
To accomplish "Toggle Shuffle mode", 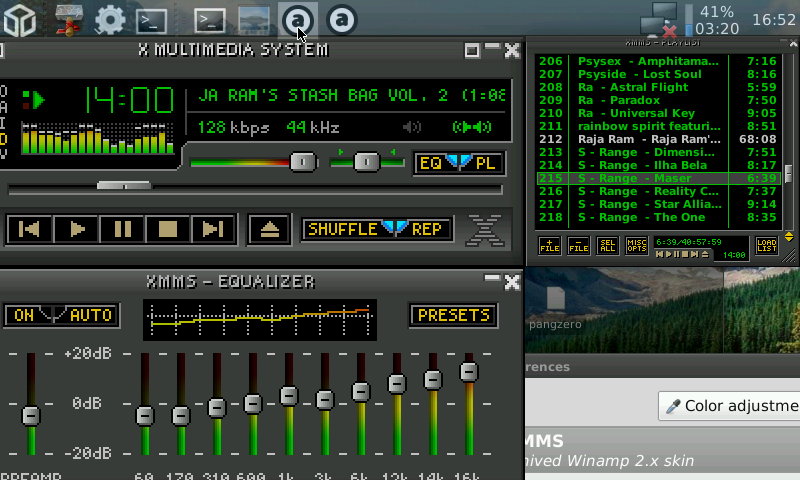I will 343,229.
